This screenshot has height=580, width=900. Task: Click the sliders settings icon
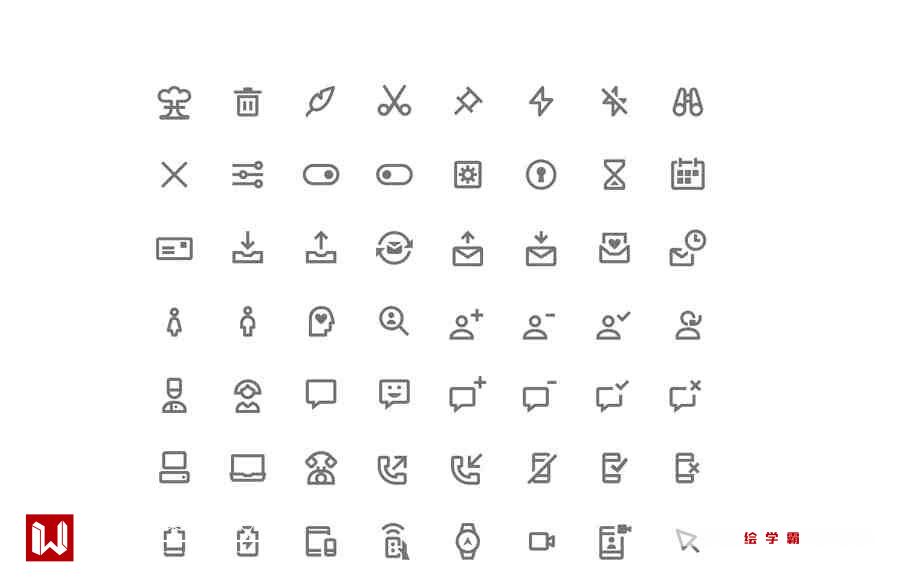coord(247,175)
